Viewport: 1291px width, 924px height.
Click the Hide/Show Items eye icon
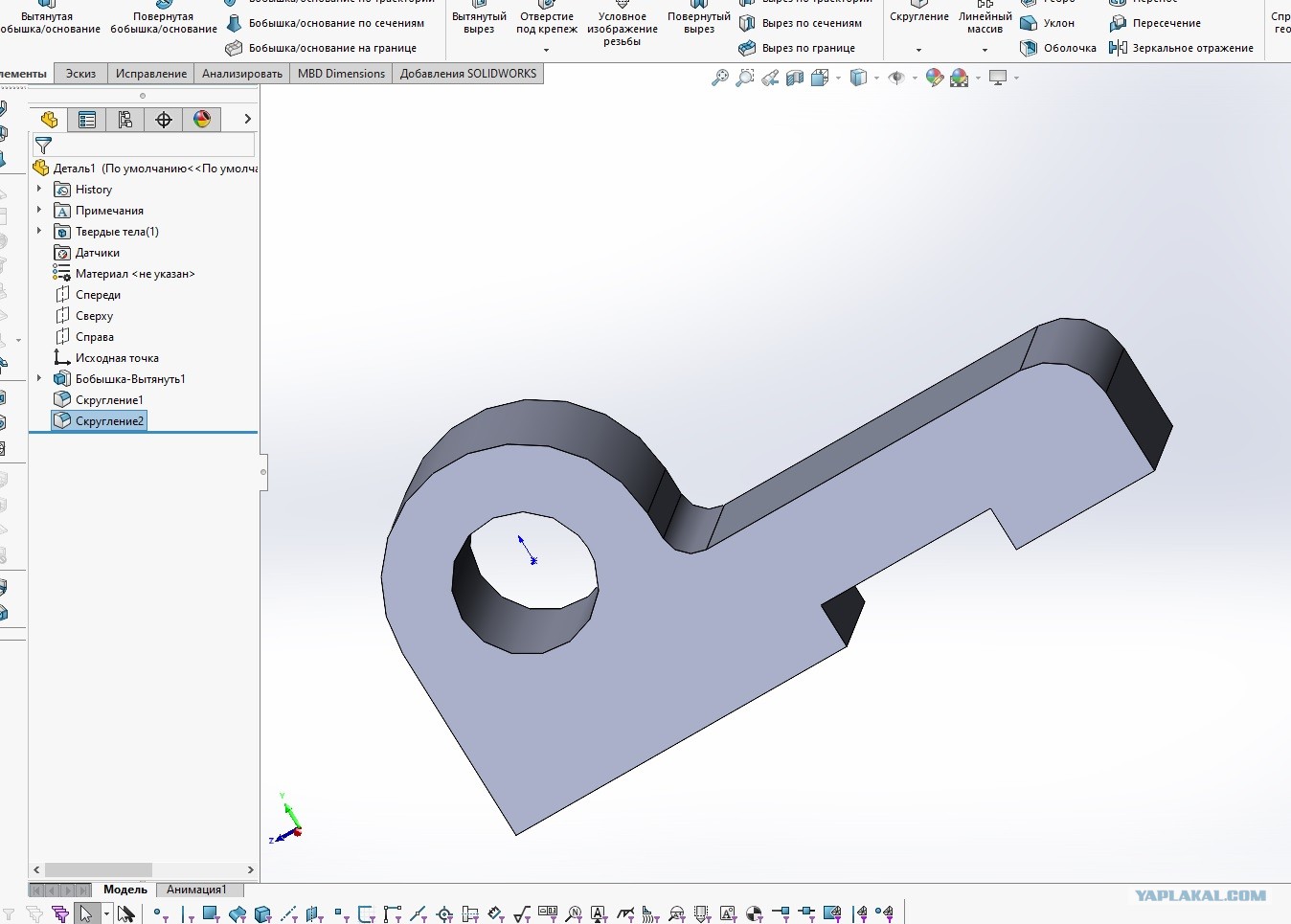[896, 78]
